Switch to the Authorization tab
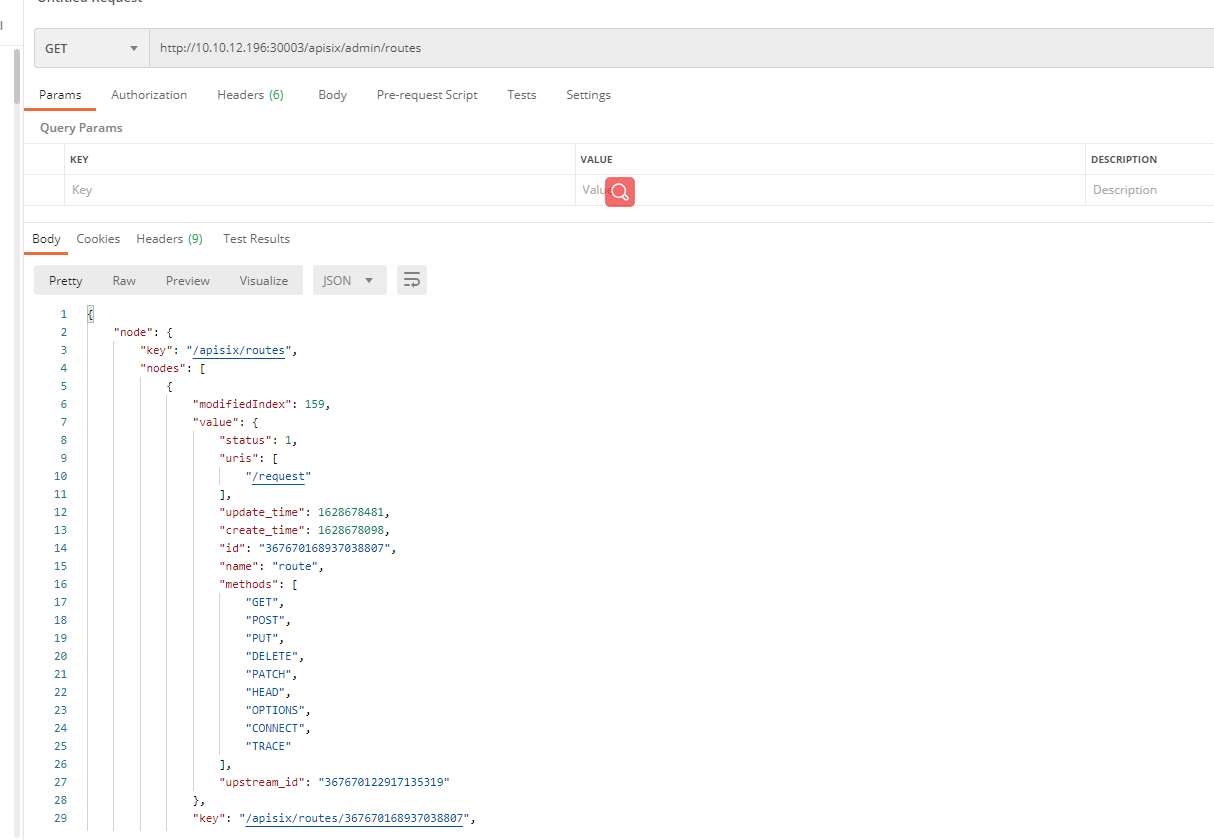Screen dimensions: 1214x840 [149, 94]
